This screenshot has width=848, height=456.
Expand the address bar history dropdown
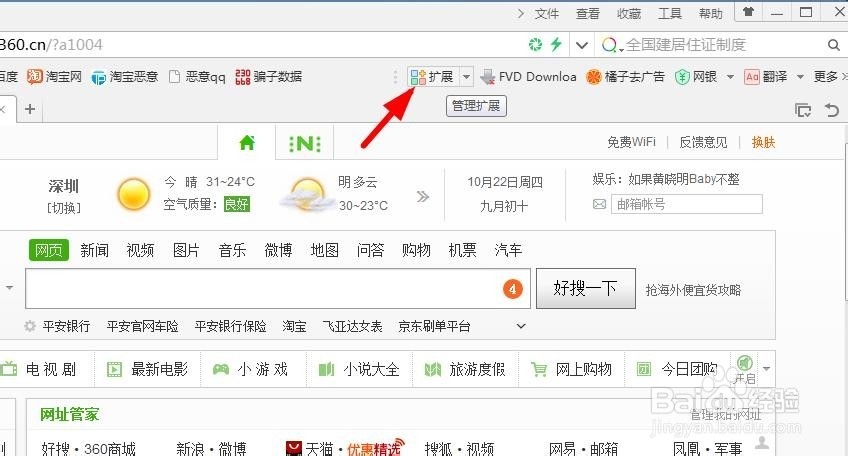(582, 45)
